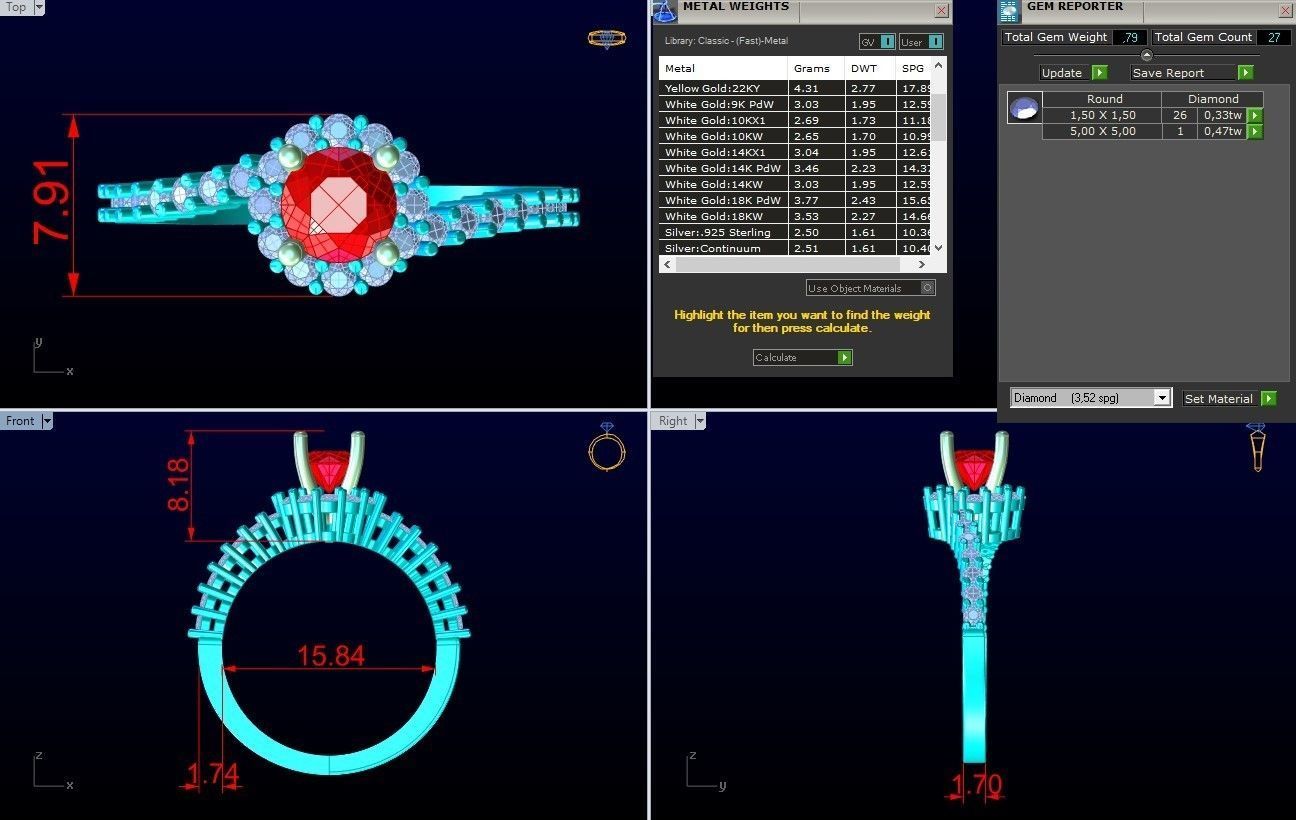Click the Gem Reporter panel icon
The image size is (1296, 820).
(x=1009, y=11)
